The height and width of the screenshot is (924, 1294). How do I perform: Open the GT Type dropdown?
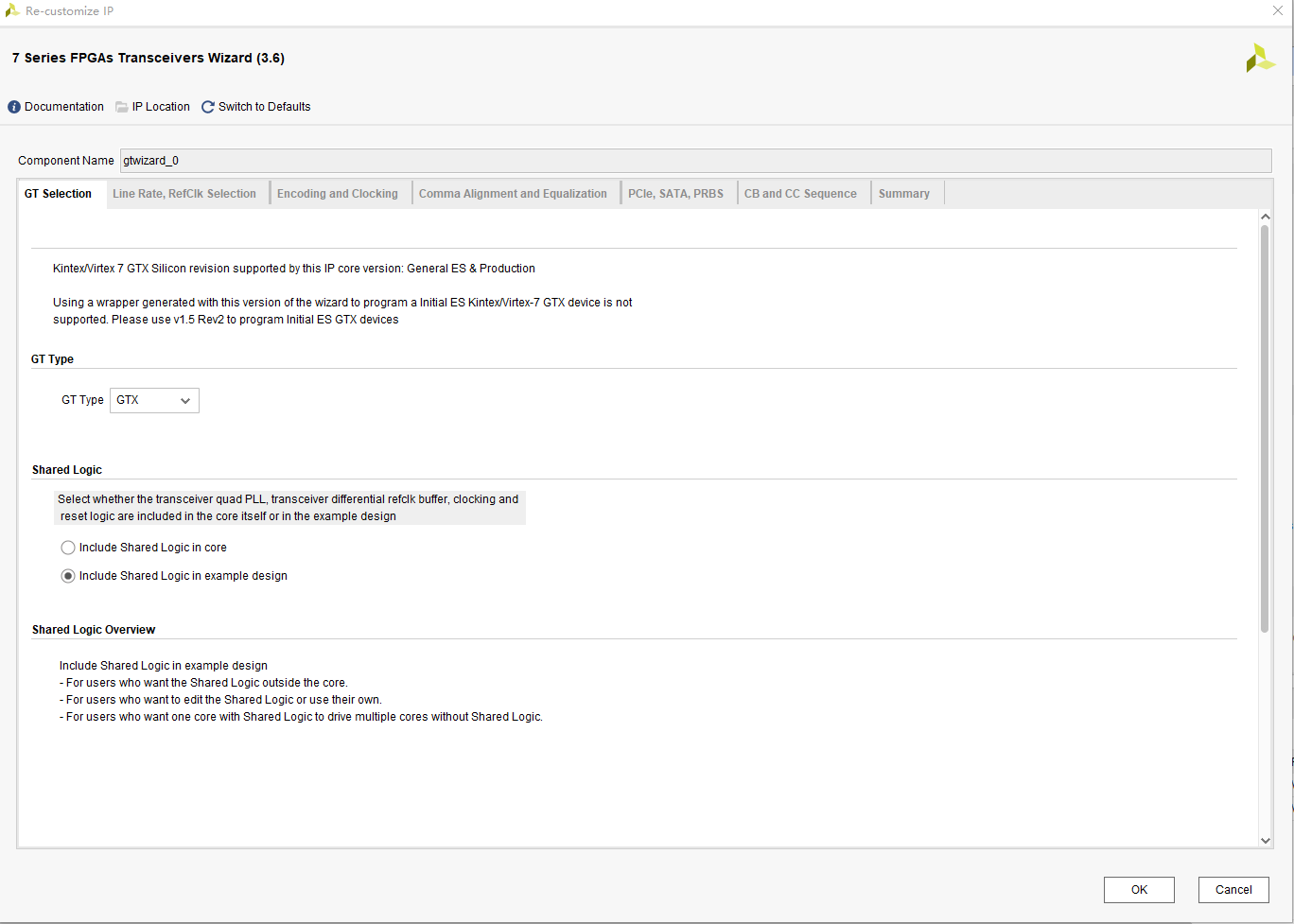tap(154, 400)
